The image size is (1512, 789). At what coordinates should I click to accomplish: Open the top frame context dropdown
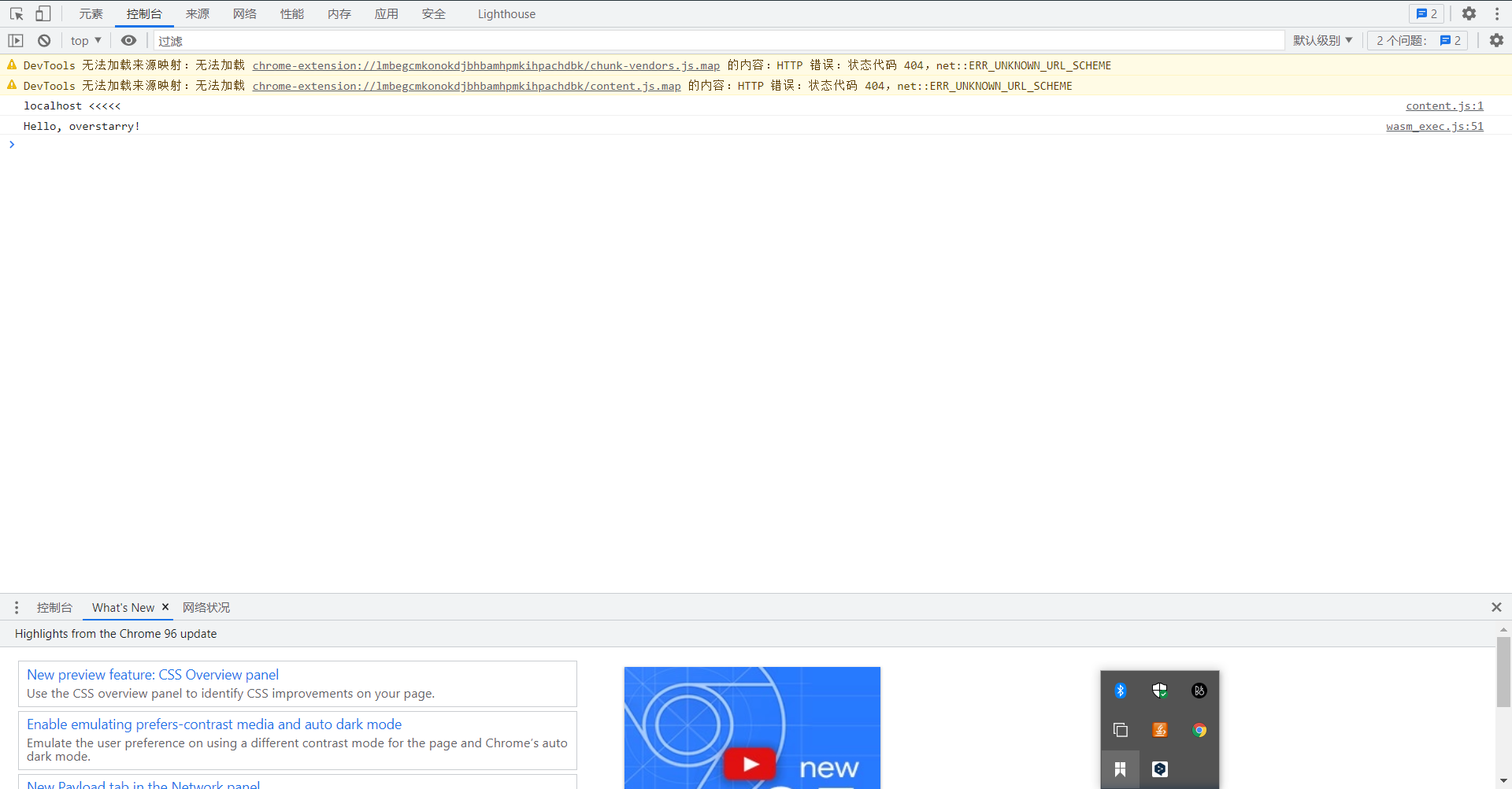85,40
